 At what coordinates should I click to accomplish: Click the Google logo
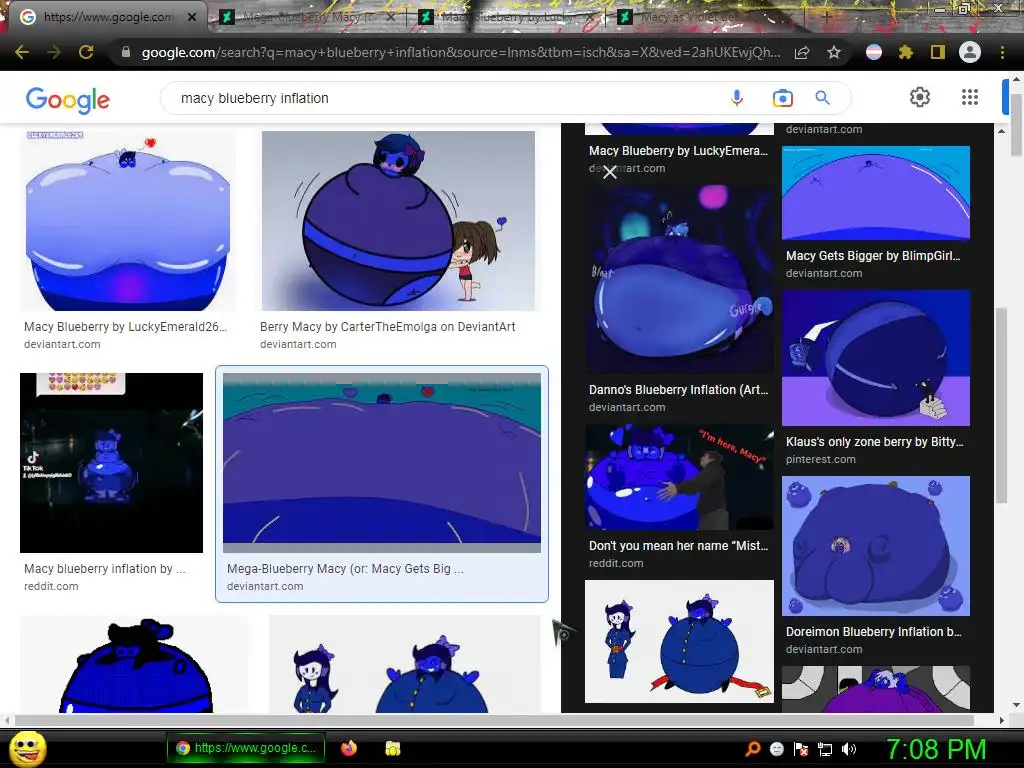tap(68, 100)
